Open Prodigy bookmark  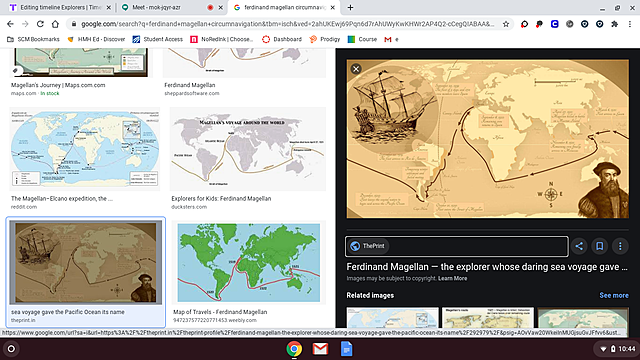tap(324, 39)
